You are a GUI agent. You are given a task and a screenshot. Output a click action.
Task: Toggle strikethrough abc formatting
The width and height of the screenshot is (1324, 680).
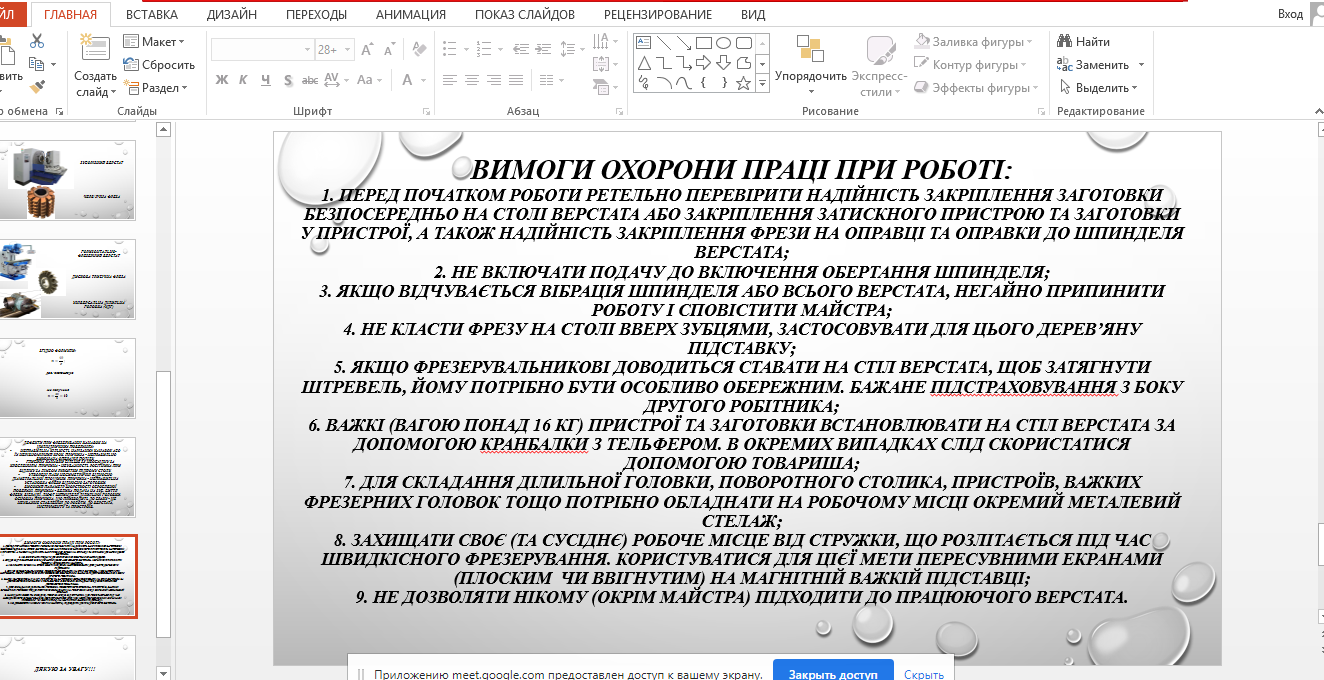point(310,80)
